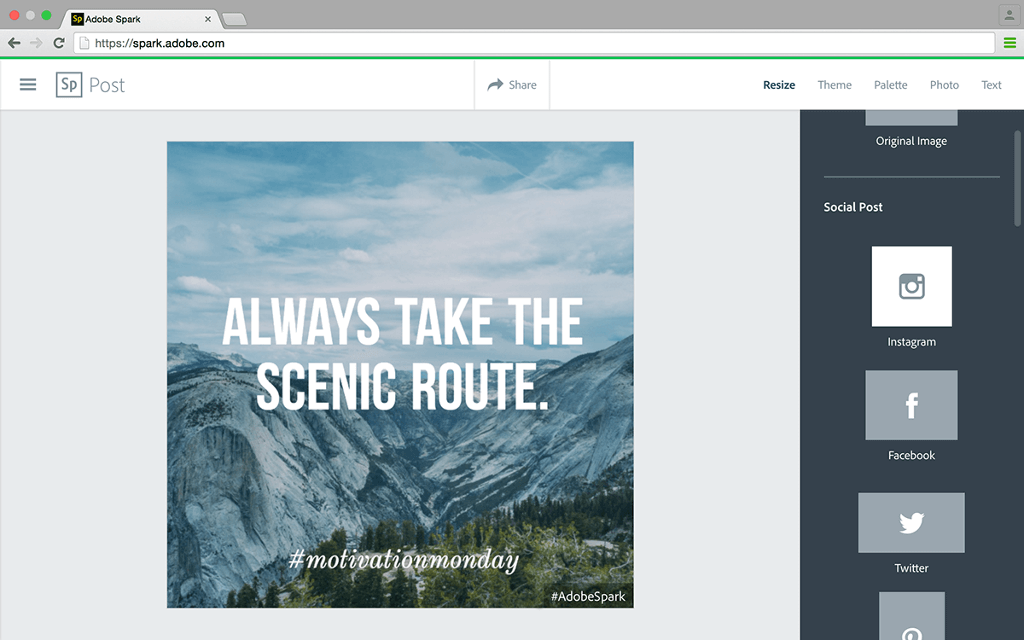Open the hamburger menu in Spark header
The image size is (1024, 640).
point(28,85)
